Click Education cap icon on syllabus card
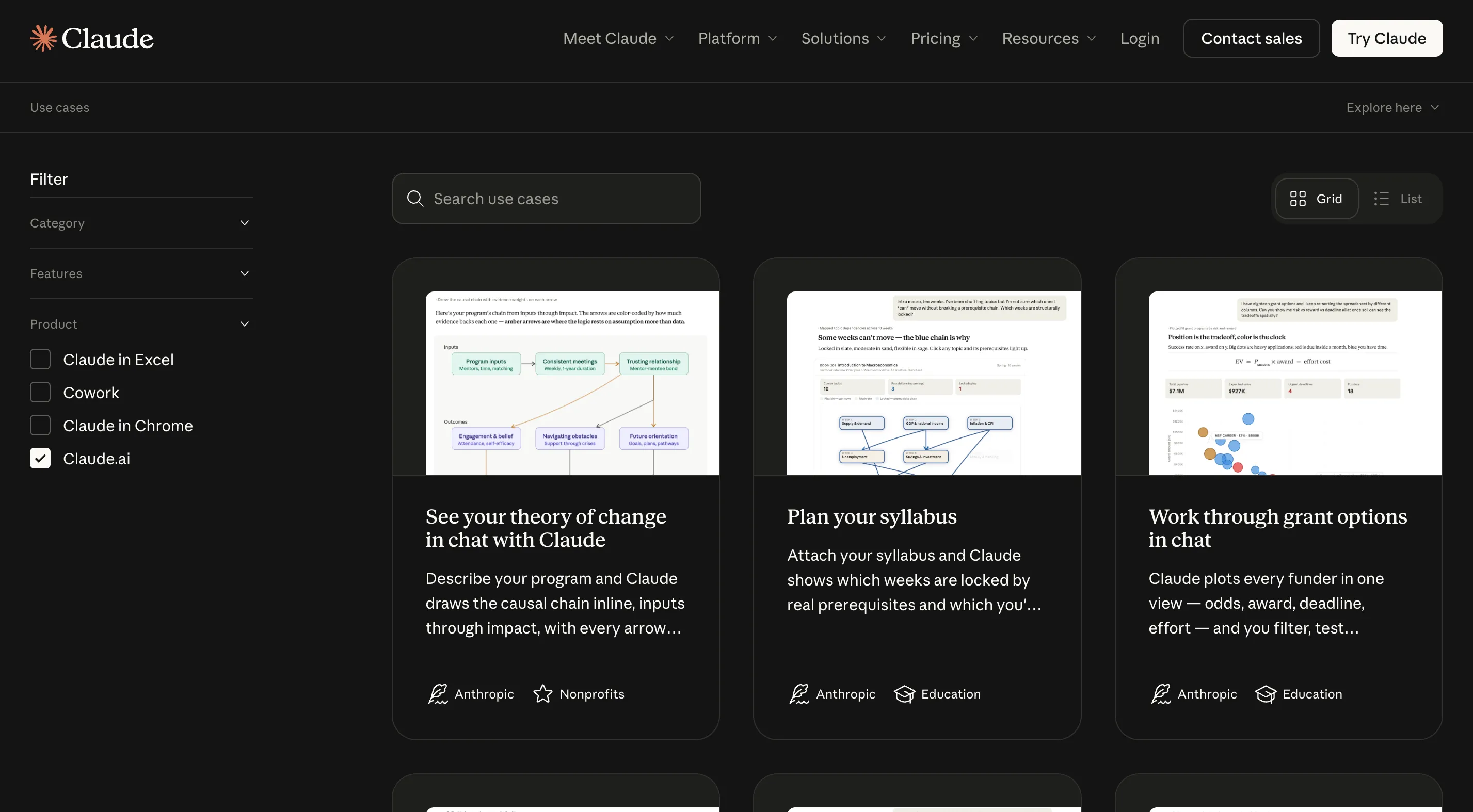The image size is (1473, 812). tap(905, 694)
